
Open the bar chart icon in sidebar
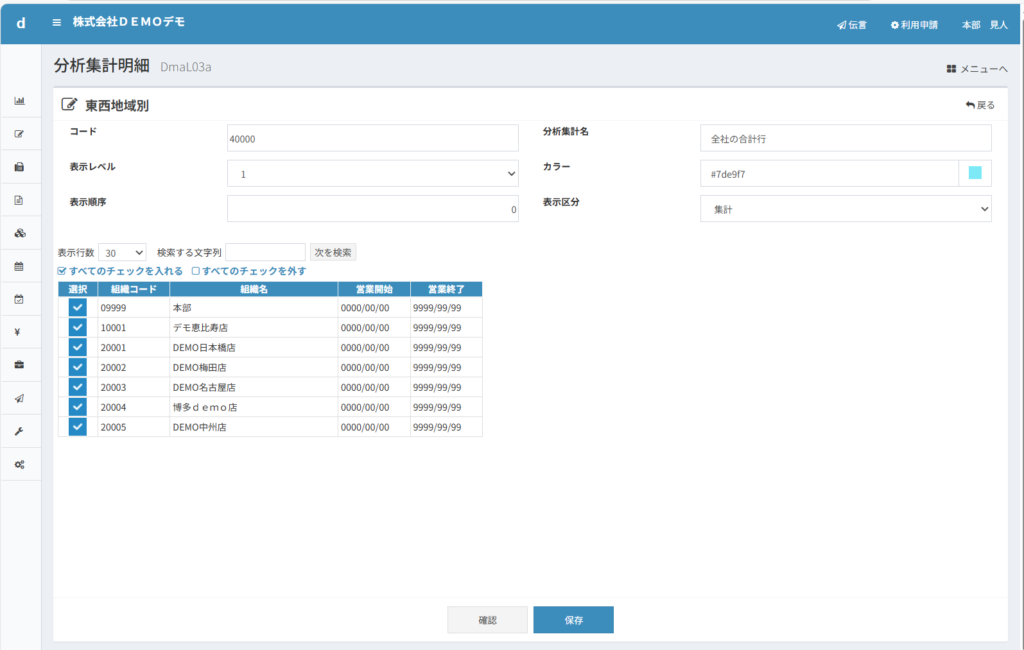click(x=19, y=101)
